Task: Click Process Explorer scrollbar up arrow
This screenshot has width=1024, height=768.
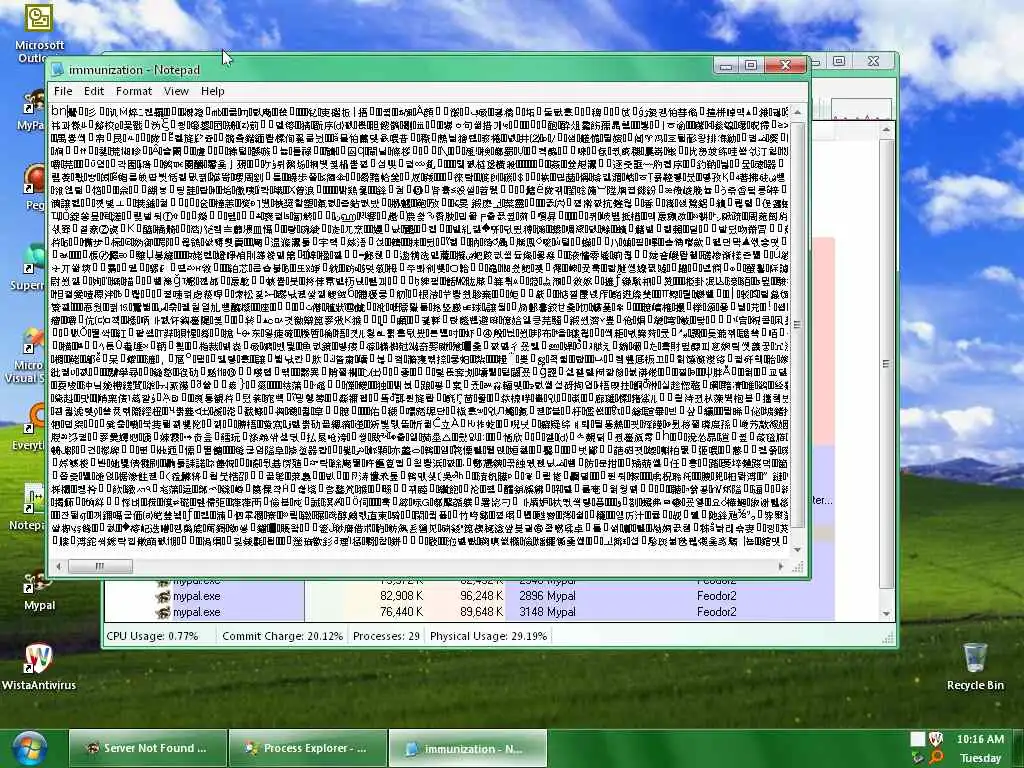Action: click(x=886, y=131)
